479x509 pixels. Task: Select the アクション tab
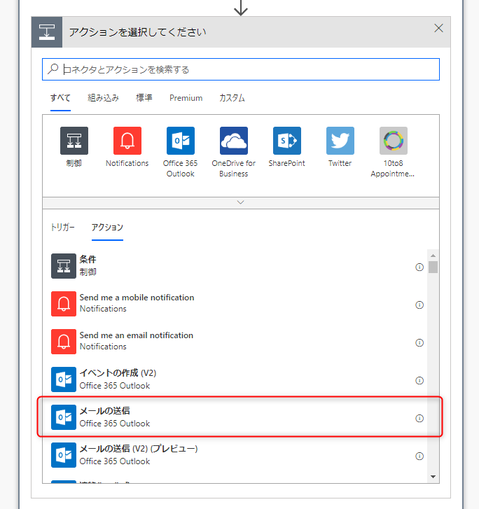(x=107, y=227)
